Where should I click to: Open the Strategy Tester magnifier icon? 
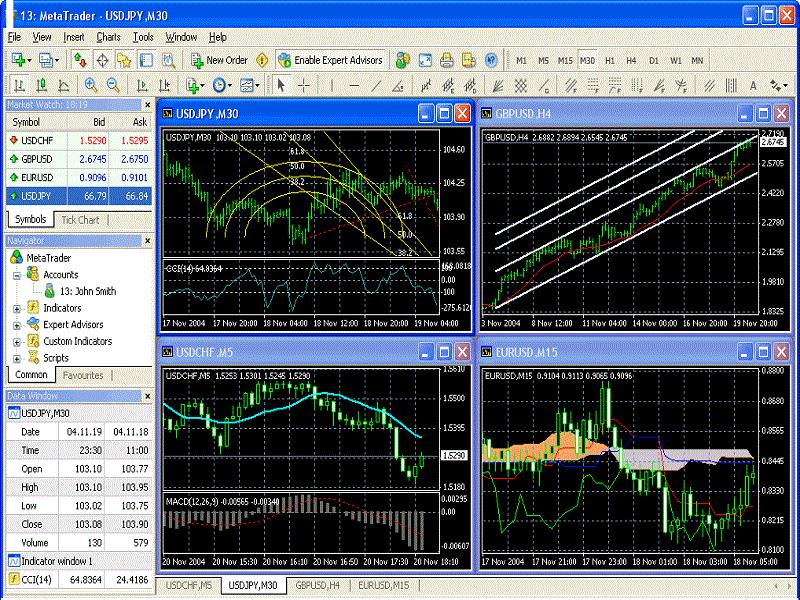(168, 60)
